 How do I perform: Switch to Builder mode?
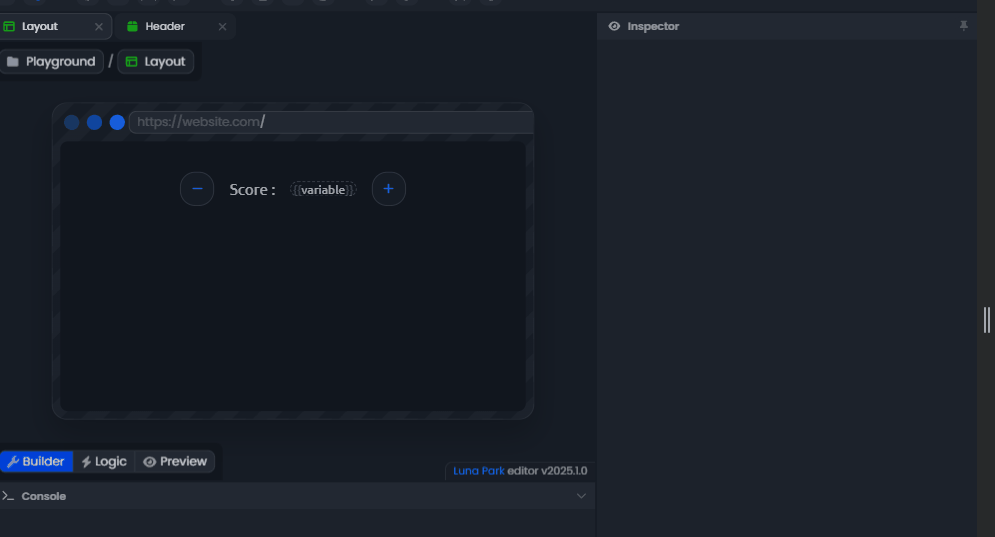tap(36, 461)
